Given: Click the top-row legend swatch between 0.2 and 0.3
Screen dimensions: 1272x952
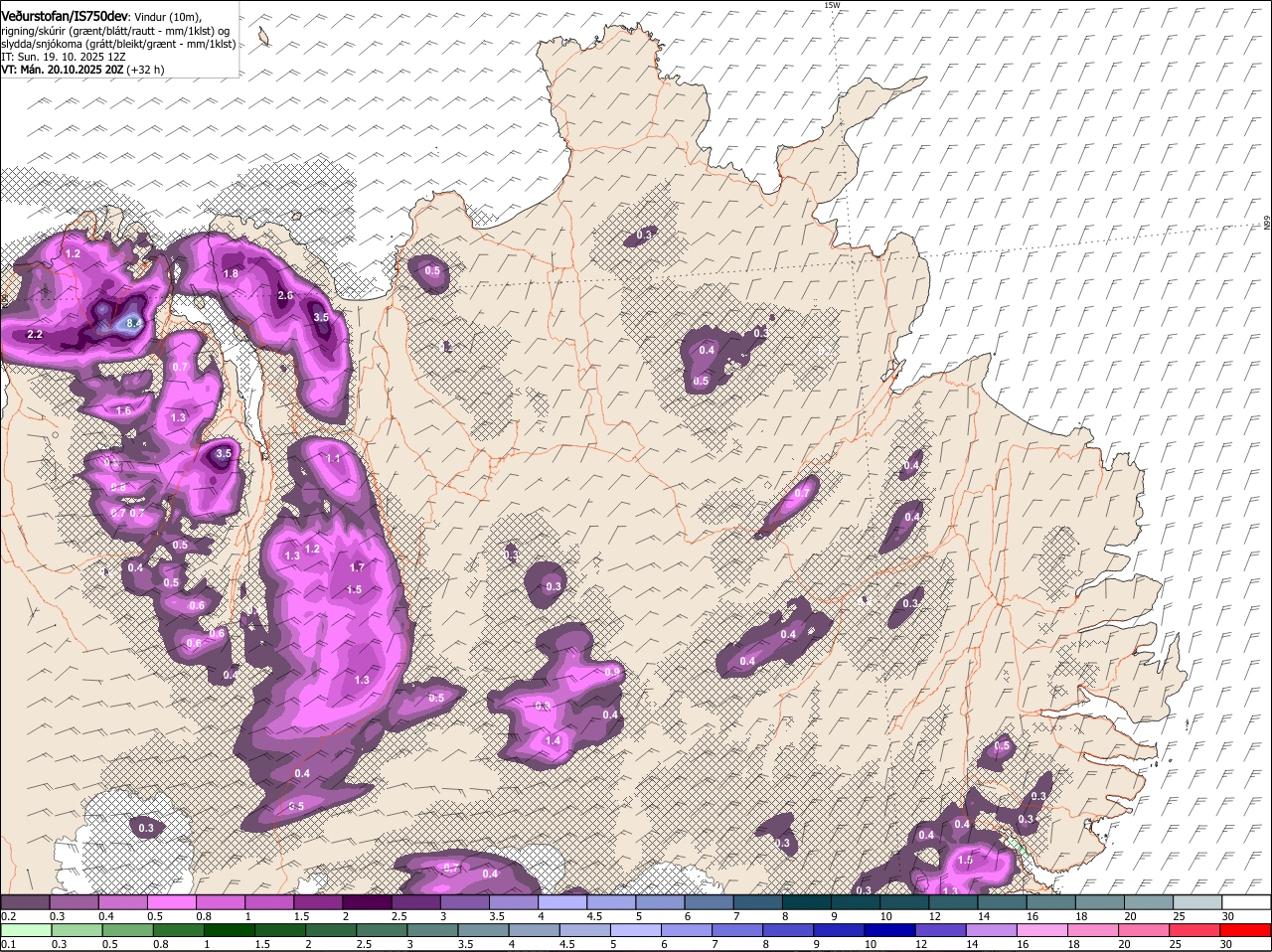Looking at the screenshot, I should [25, 901].
